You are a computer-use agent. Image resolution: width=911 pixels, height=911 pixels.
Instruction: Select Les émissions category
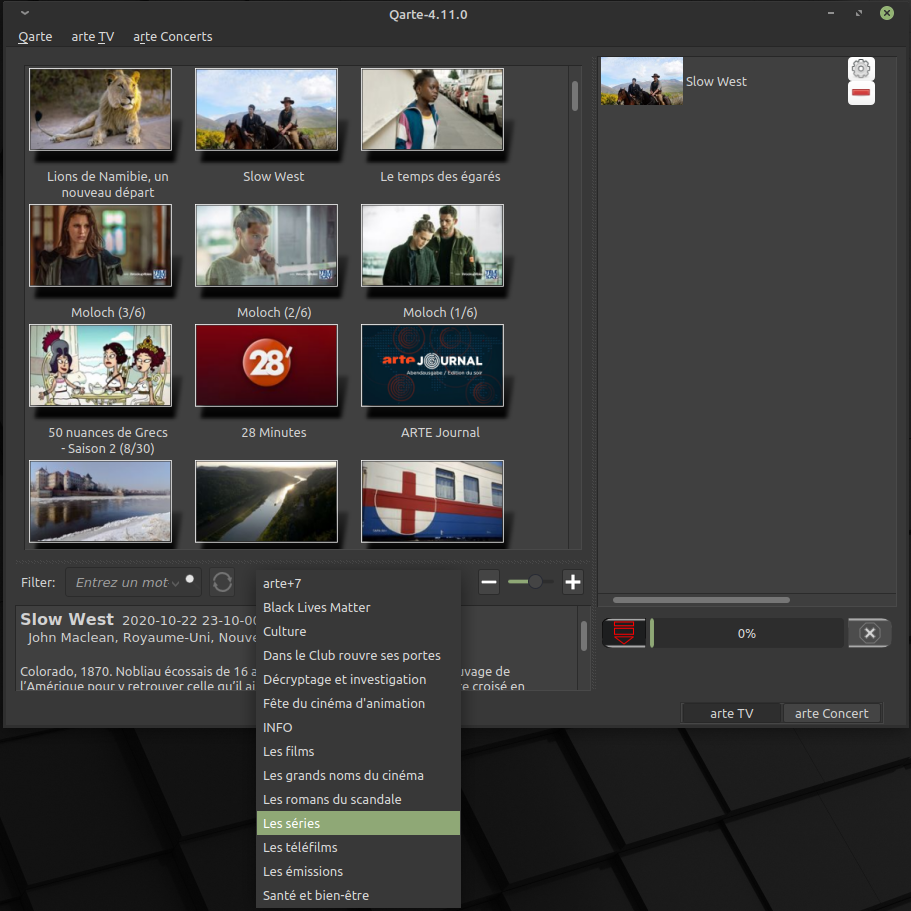[x=358, y=871]
